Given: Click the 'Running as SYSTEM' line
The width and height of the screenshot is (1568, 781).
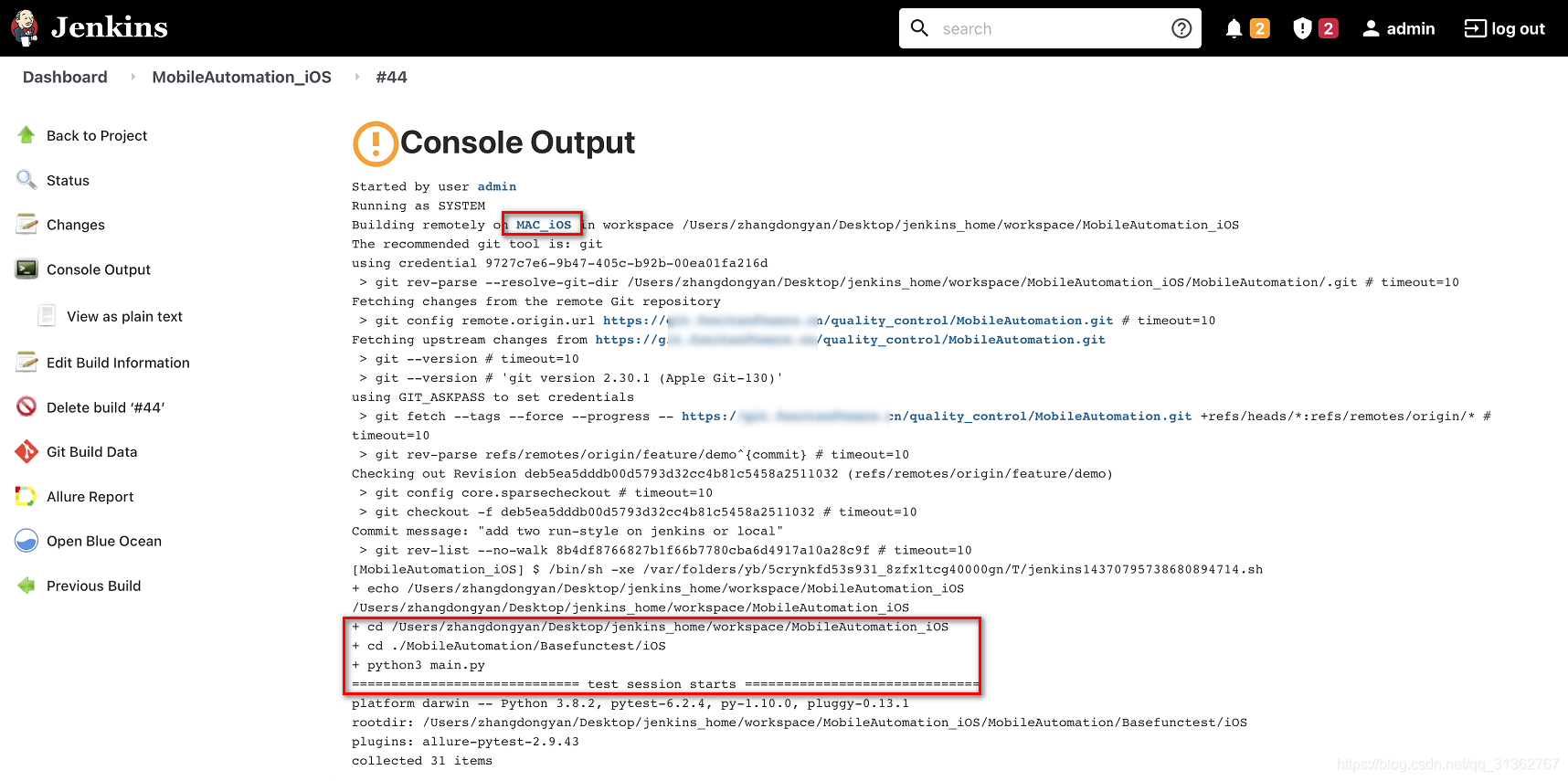Looking at the screenshot, I should click(x=418, y=206).
